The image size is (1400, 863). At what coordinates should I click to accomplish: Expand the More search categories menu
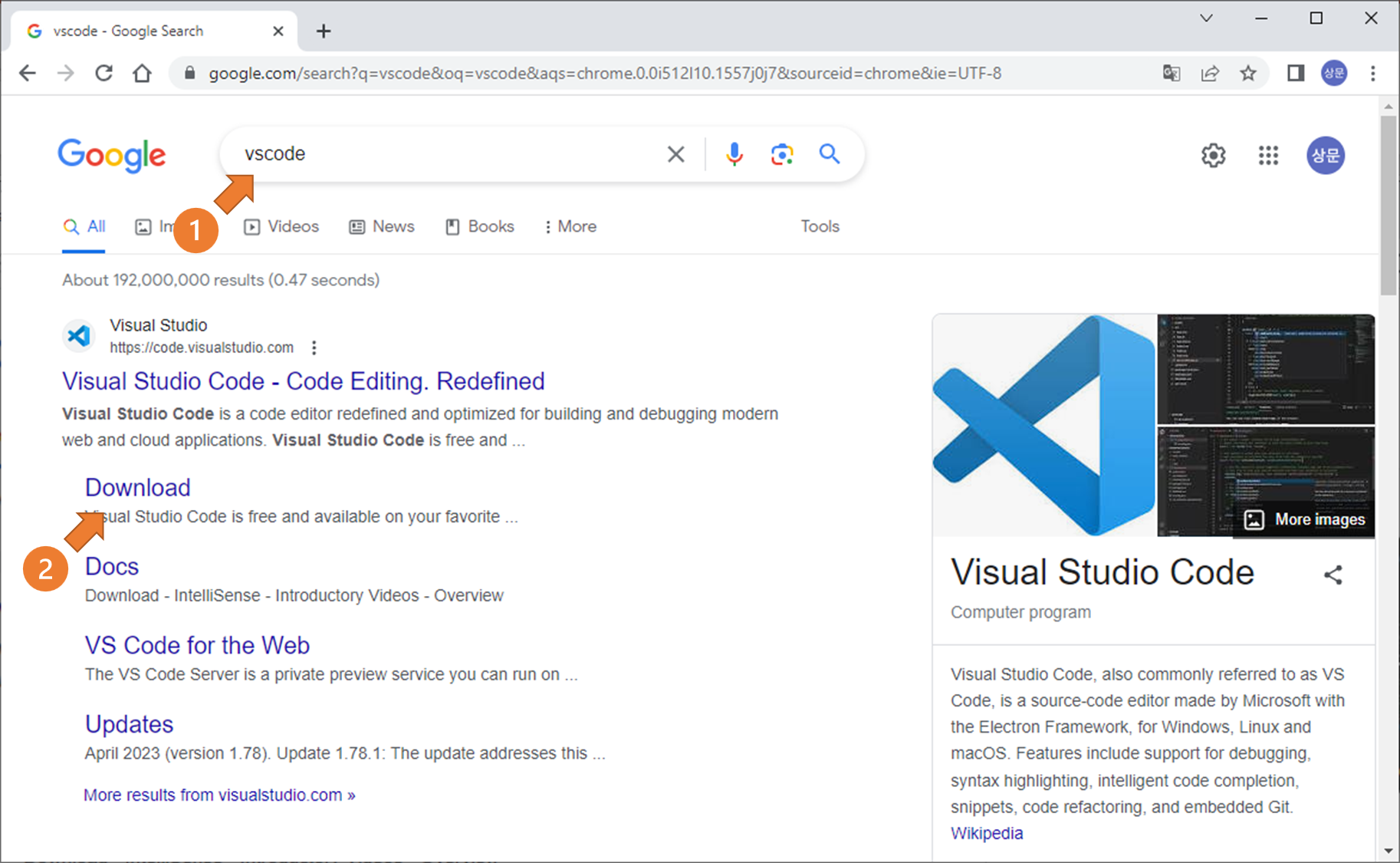click(x=570, y=227)
